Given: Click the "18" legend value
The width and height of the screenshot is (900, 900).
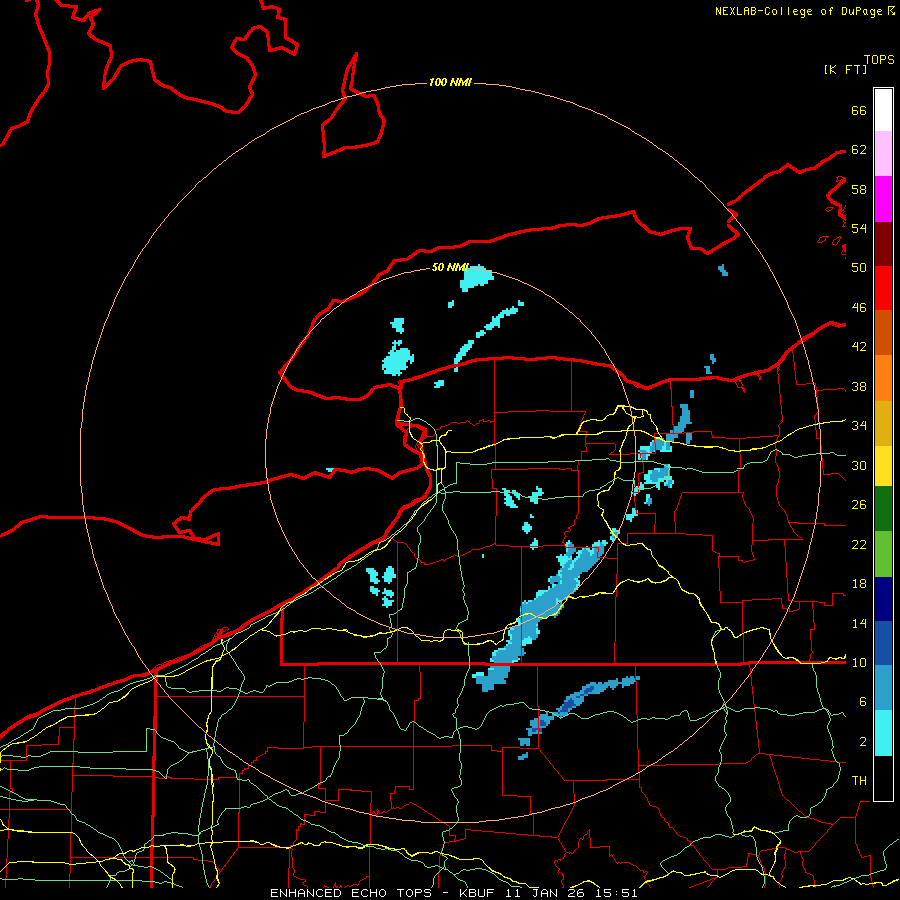Looking at the screenshot, I should [859, 584].
